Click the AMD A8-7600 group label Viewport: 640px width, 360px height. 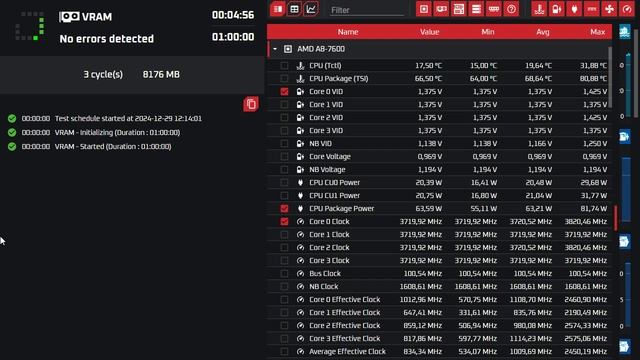(321, 49)
